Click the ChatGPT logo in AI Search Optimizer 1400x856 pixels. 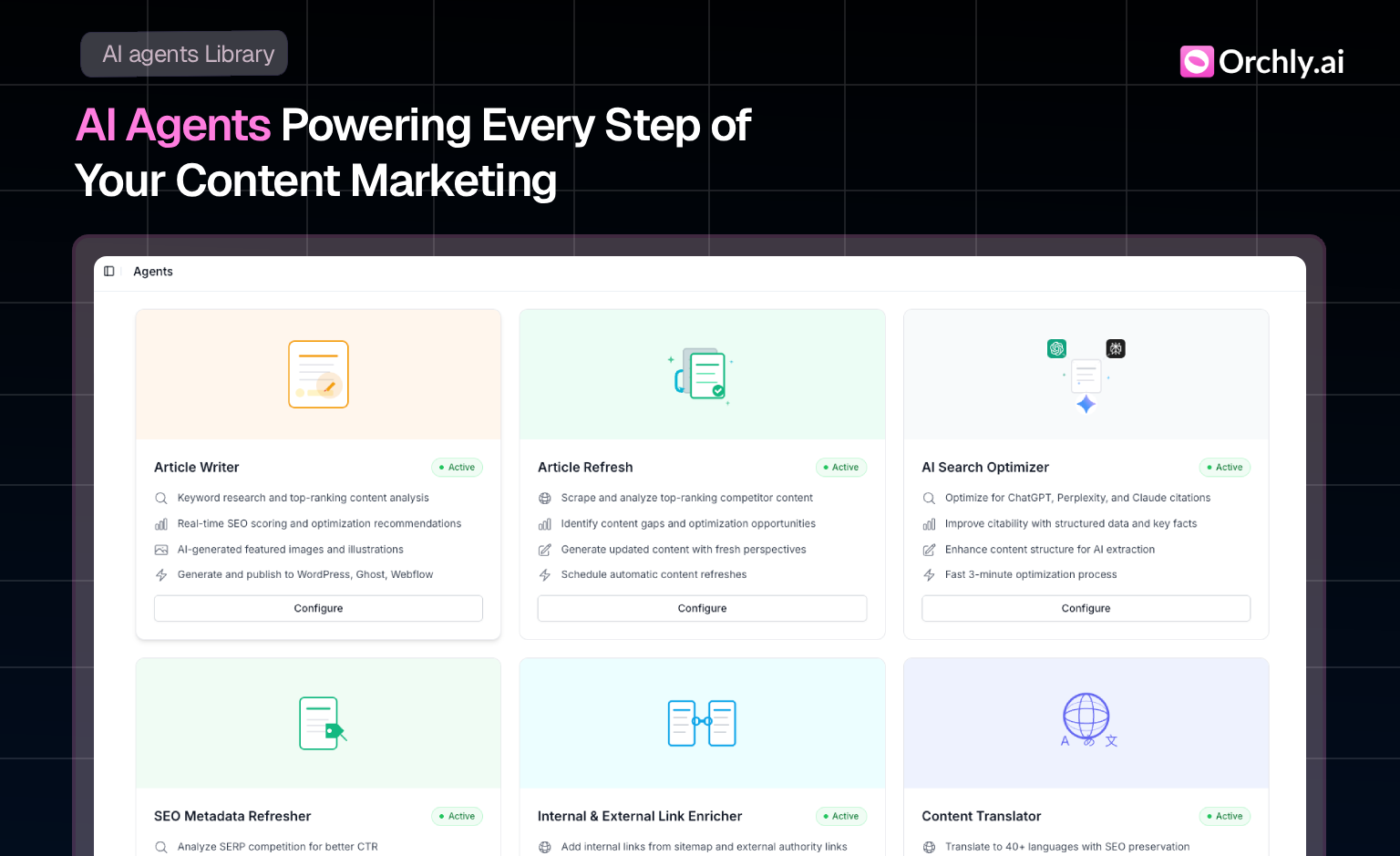tap(1056, 348)
